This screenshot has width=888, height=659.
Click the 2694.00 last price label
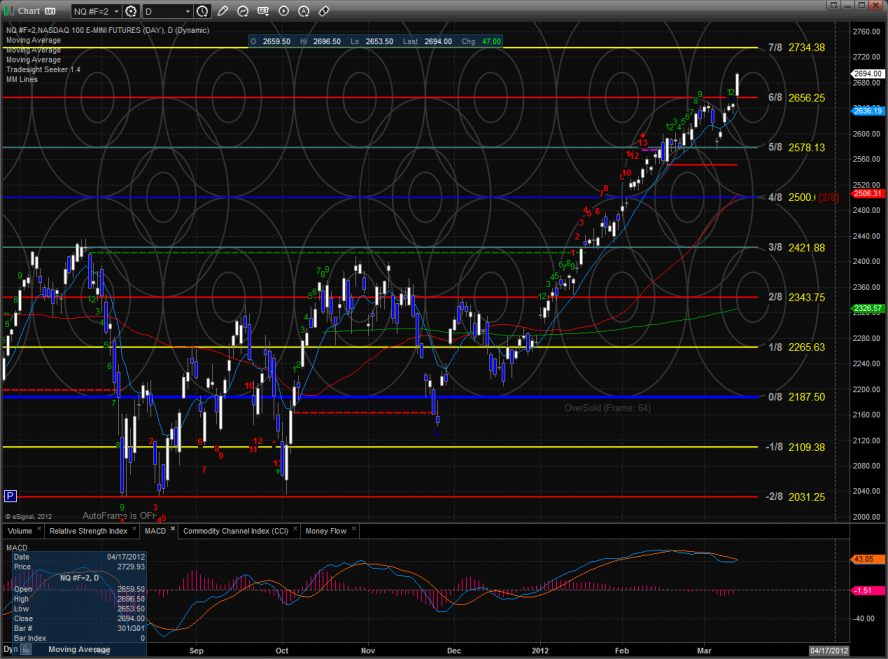pos(868,74)
